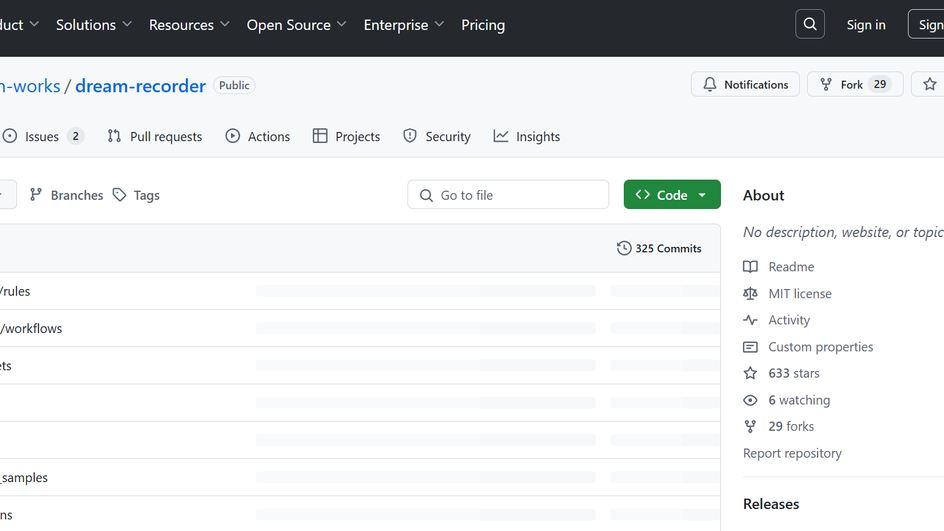View the Tags list
The width and height of the screenshot is (944, 531).
coord(136,195)
